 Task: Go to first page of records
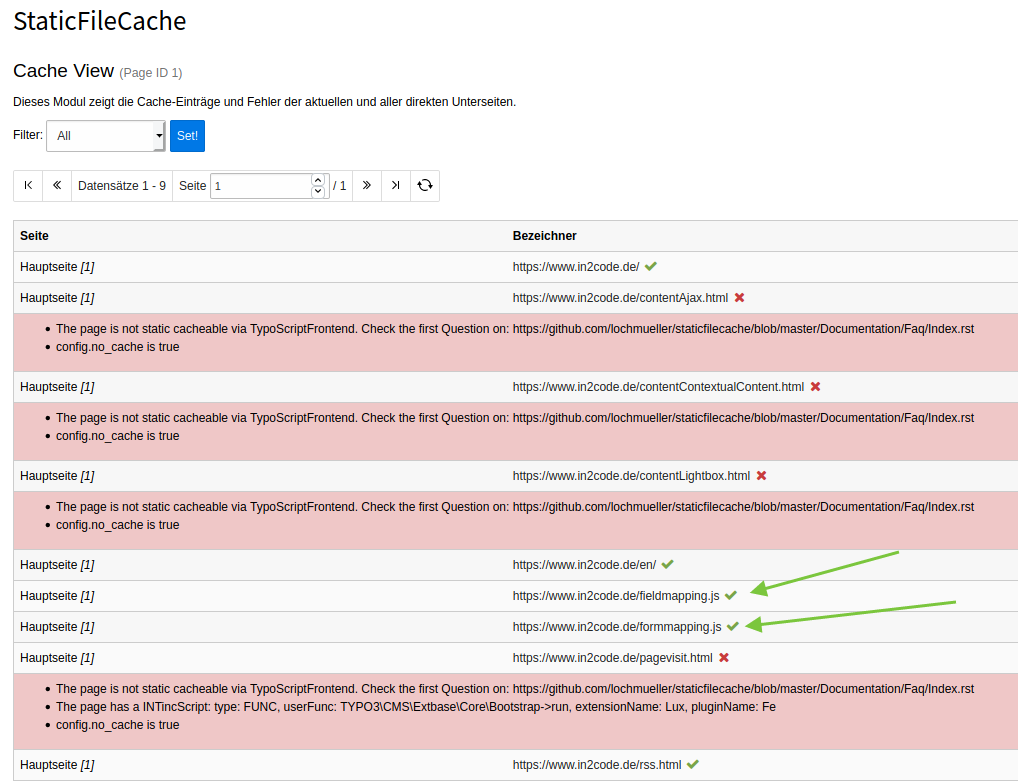click(x=28, y=186)
